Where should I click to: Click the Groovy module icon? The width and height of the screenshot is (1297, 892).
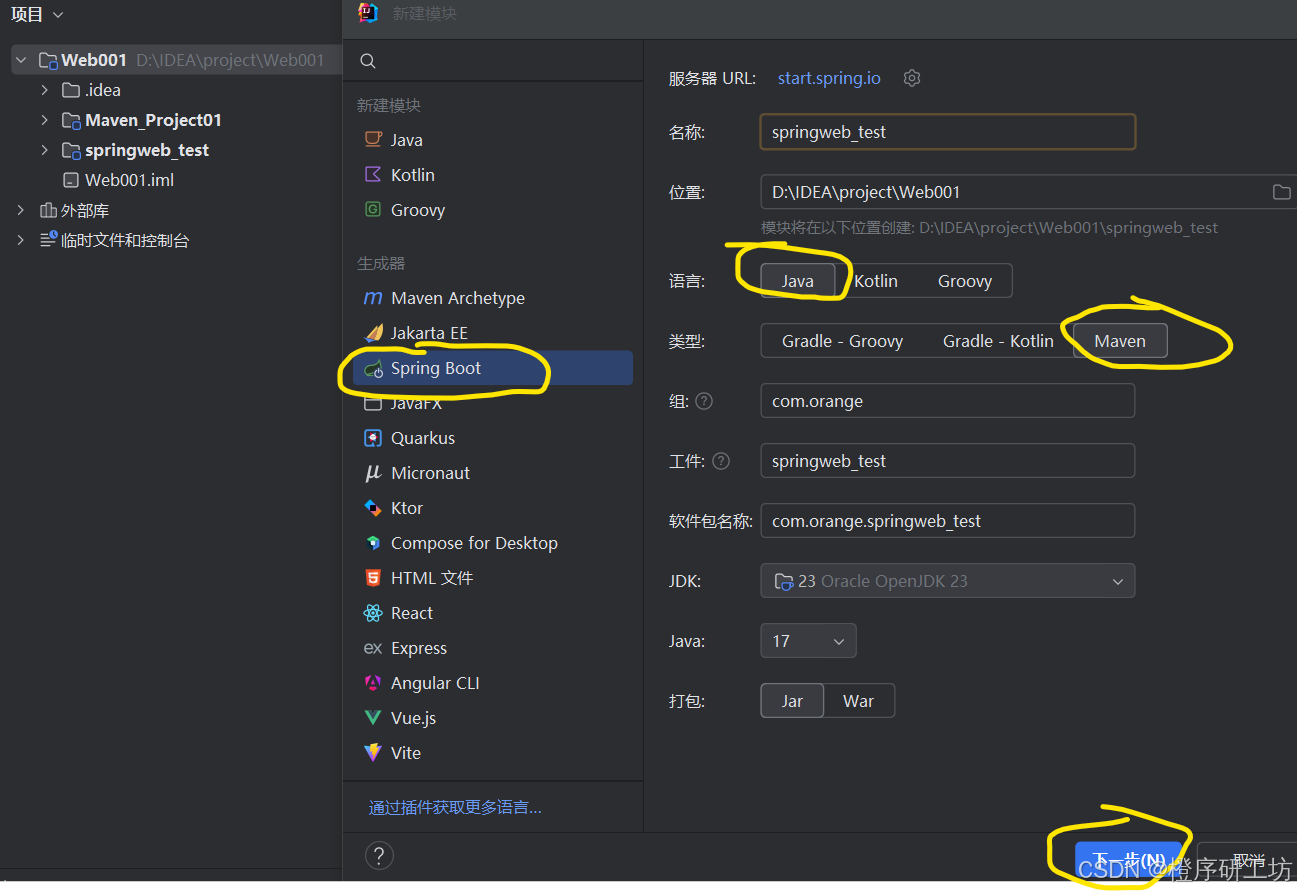(373, 210)
